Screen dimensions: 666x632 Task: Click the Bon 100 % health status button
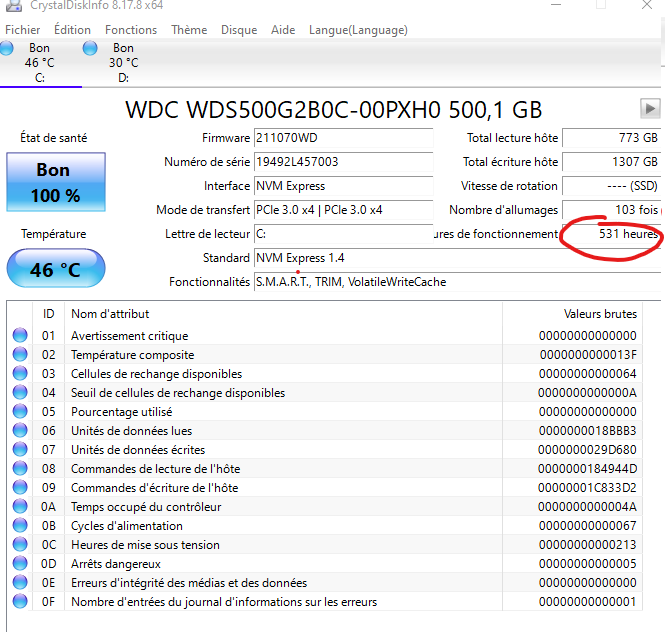click(x=56, y=182)
